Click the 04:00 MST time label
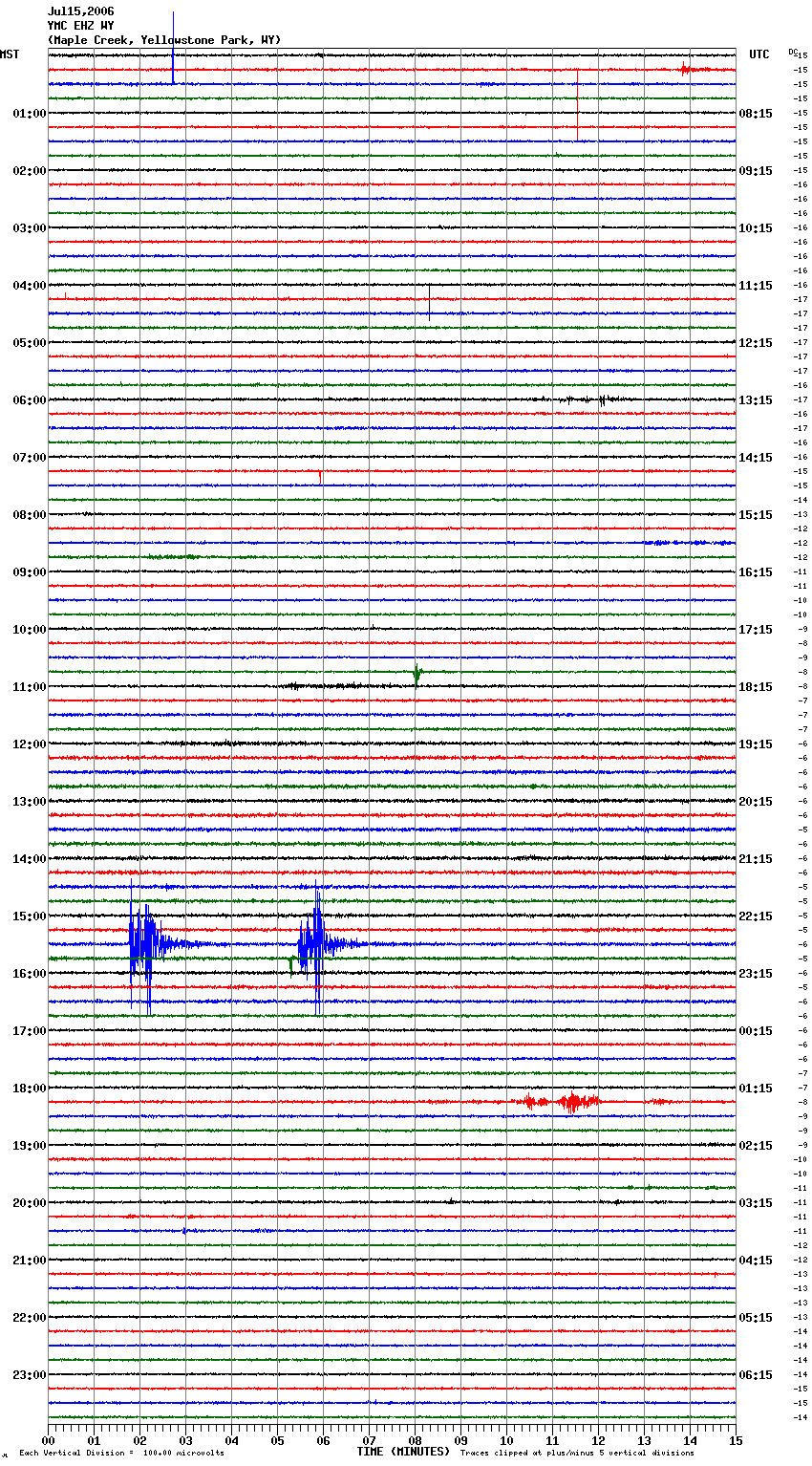Viewport: 812px width, 1466px height. (30, 286)
